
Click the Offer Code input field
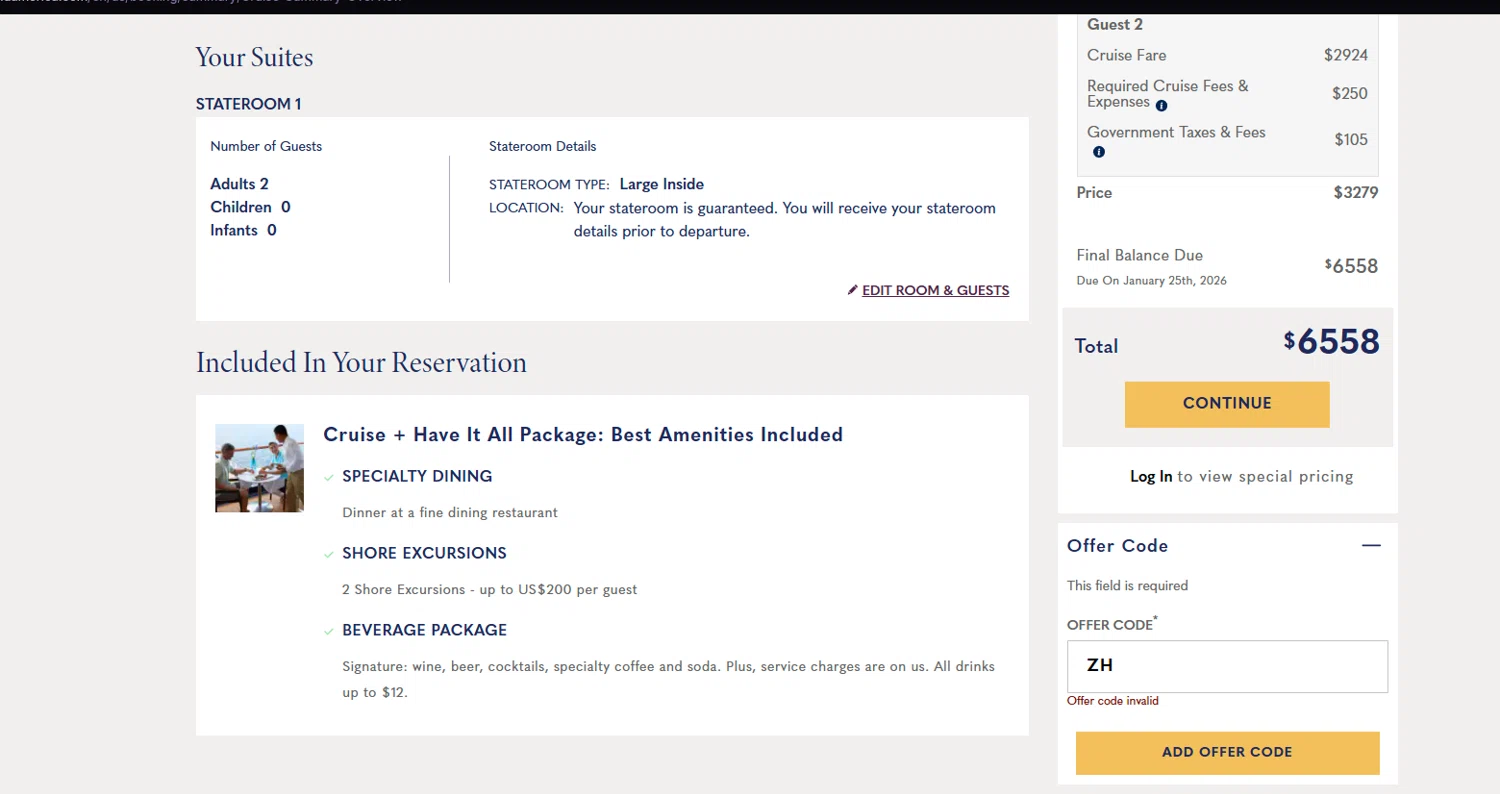1227,666
